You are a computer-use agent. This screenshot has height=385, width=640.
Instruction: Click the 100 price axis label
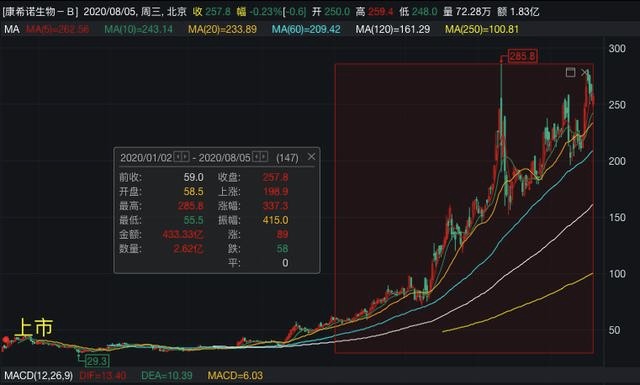[x=617, y=274]
